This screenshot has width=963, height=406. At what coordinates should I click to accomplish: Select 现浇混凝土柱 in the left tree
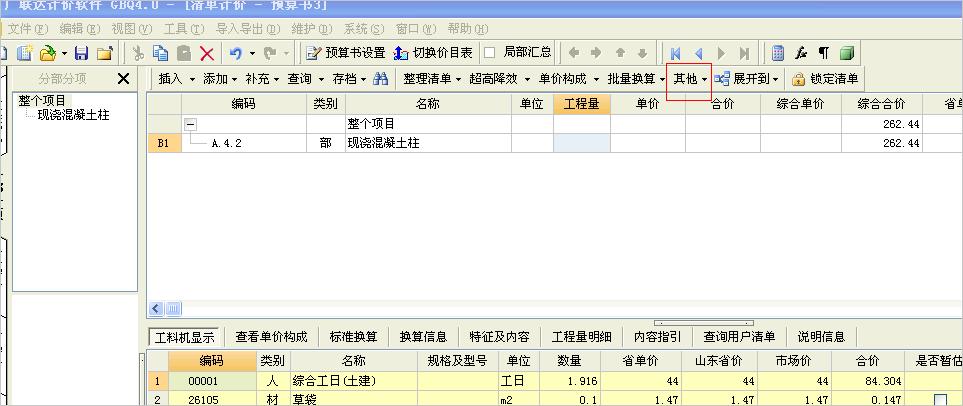click(73, 116)
